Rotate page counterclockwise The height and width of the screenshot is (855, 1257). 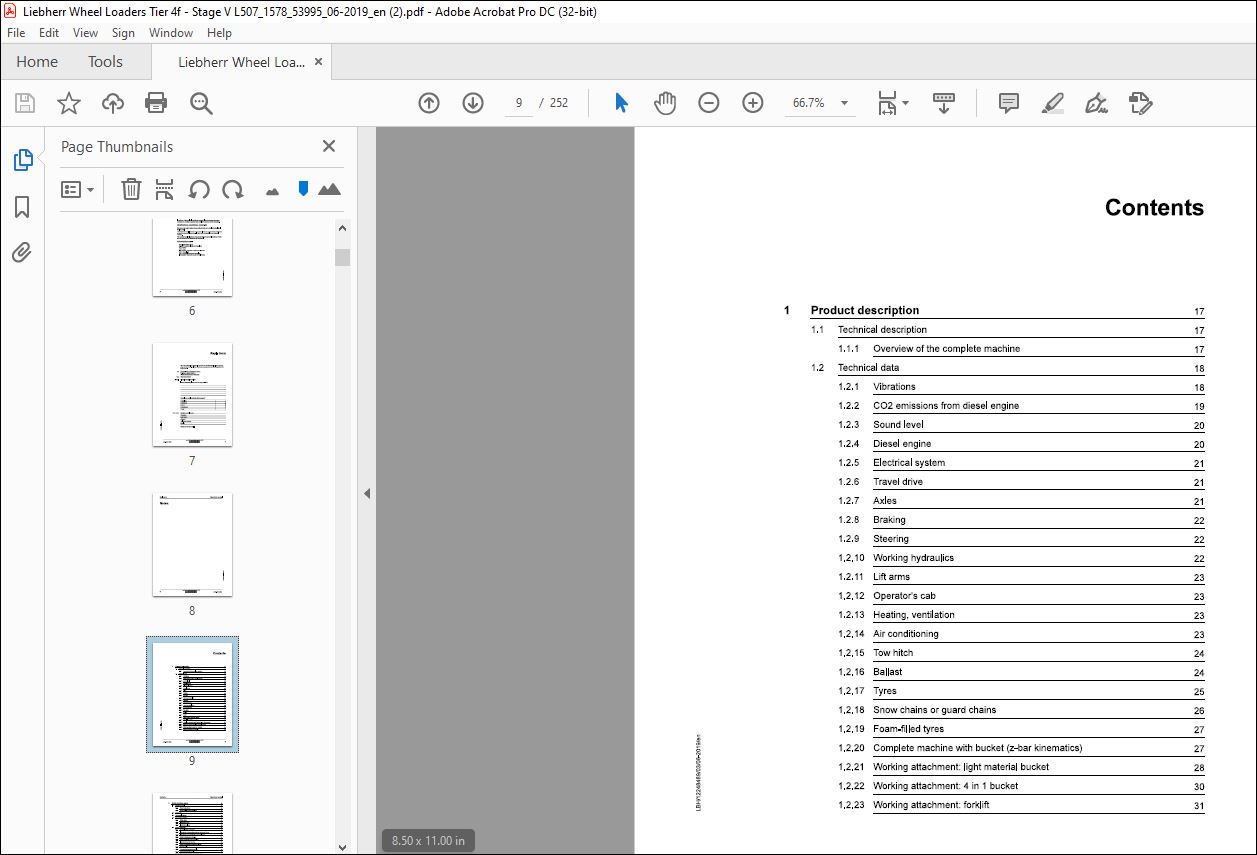(199, 189)
